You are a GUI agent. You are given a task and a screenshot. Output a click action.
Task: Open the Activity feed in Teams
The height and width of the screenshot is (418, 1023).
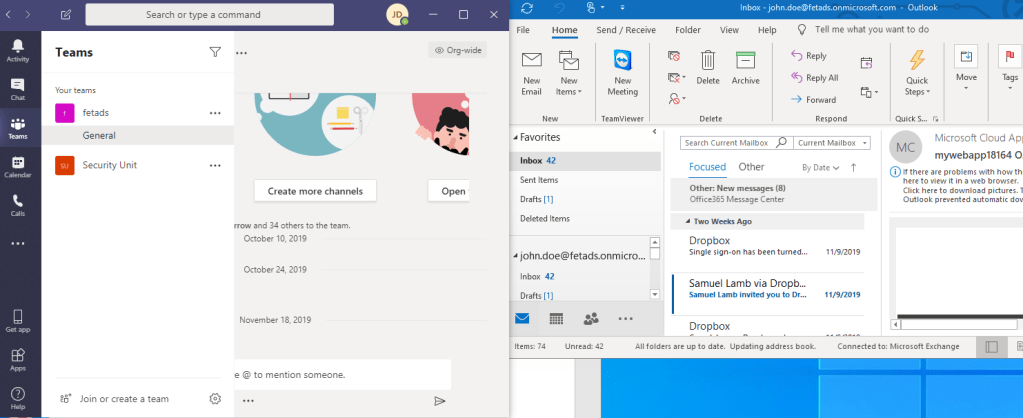click(18, 50)
